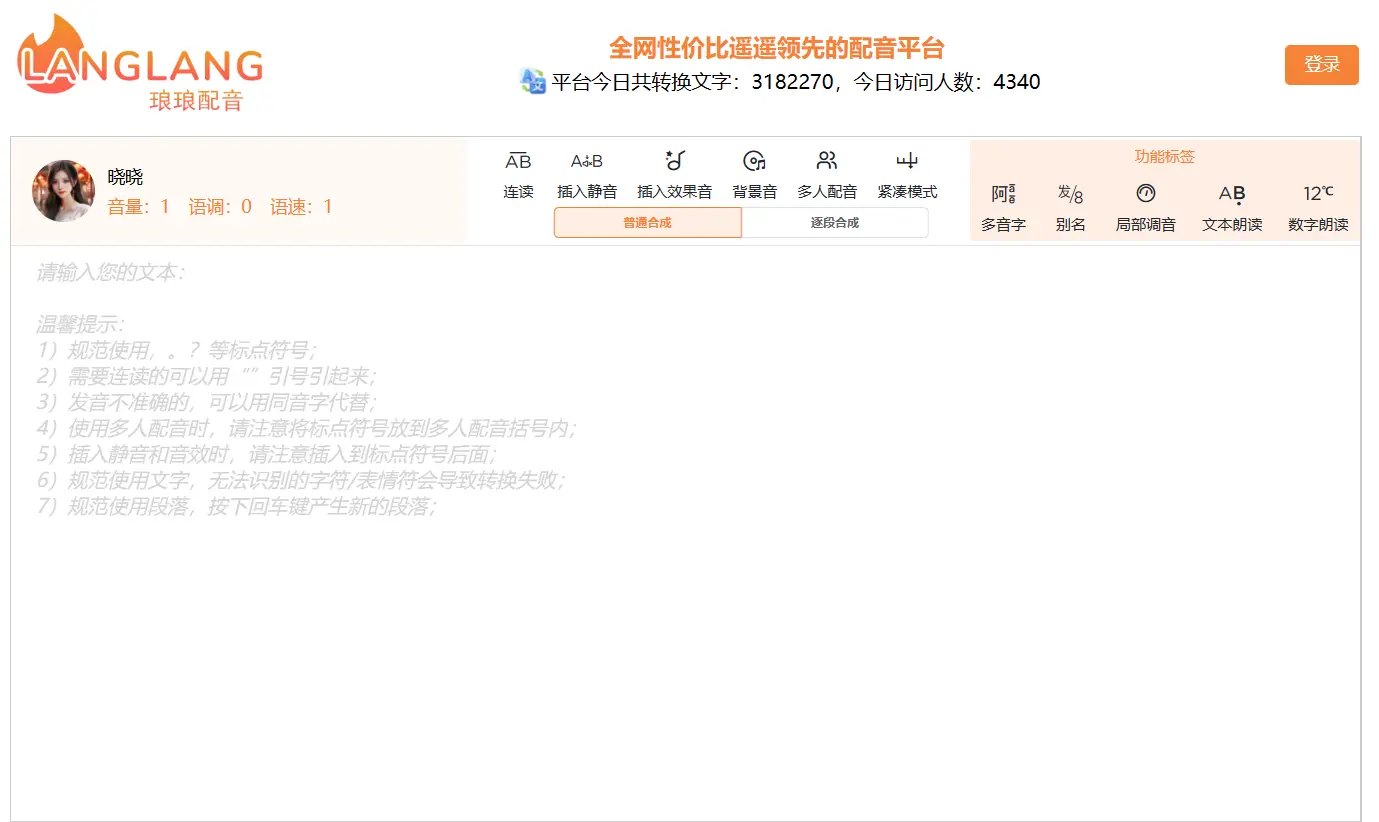The image size is (1379, 822).
Task: Click inside the main text input area
Action: pyautogui.click(x=685, y=620)
